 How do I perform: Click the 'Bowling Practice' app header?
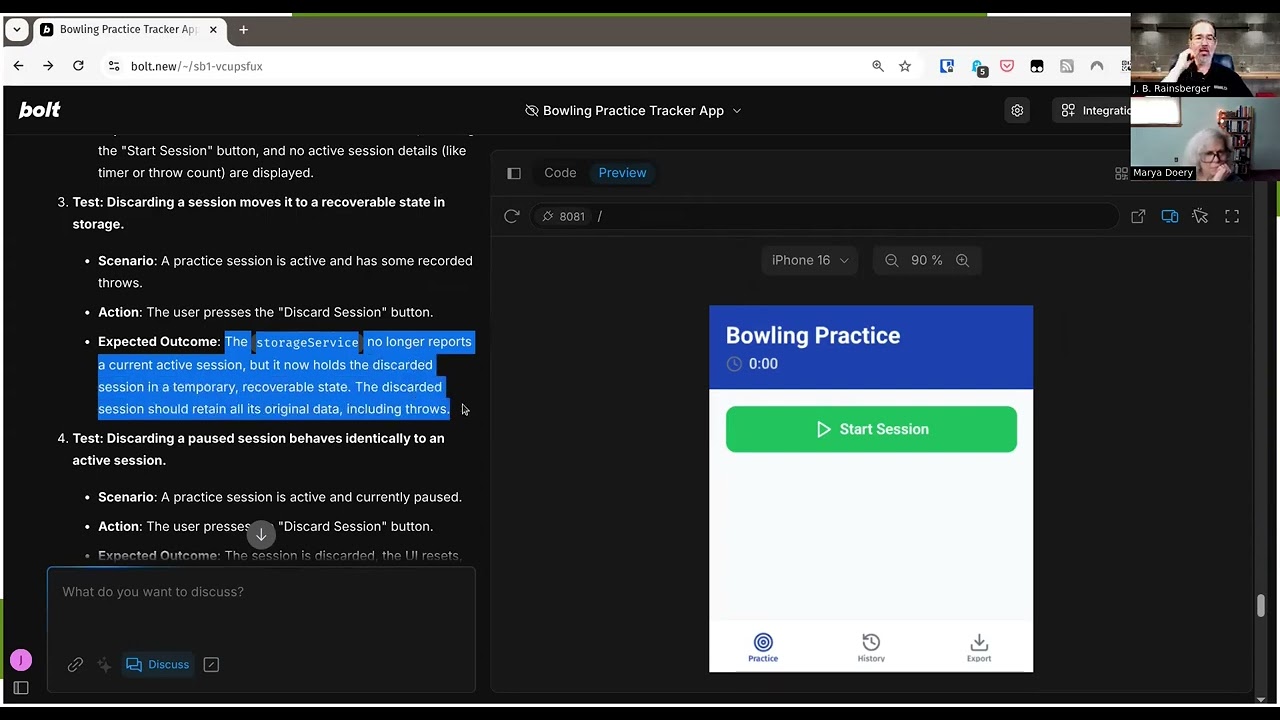point(813,336)
